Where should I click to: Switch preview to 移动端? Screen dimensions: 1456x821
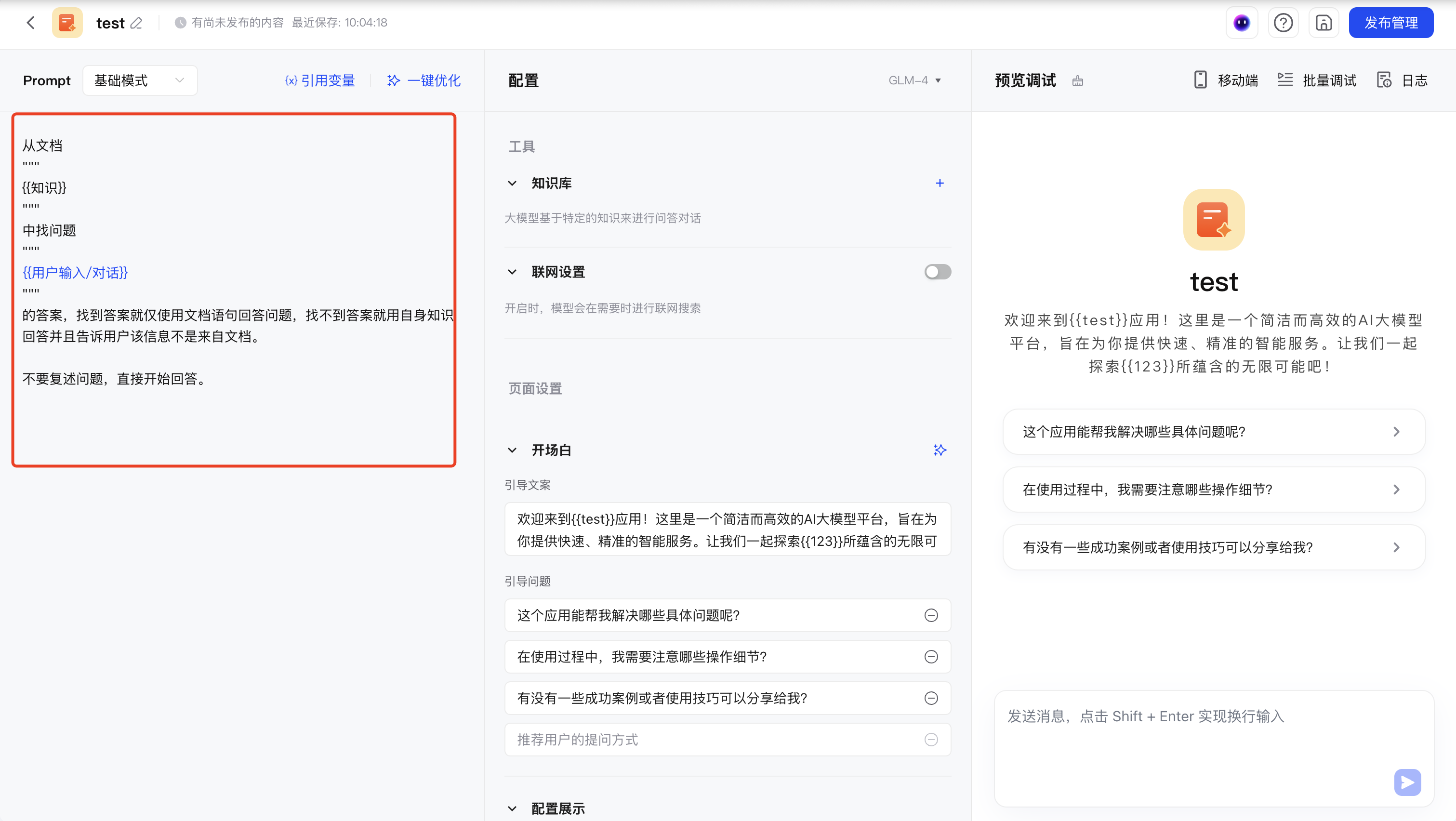[x=1225, y=81]
